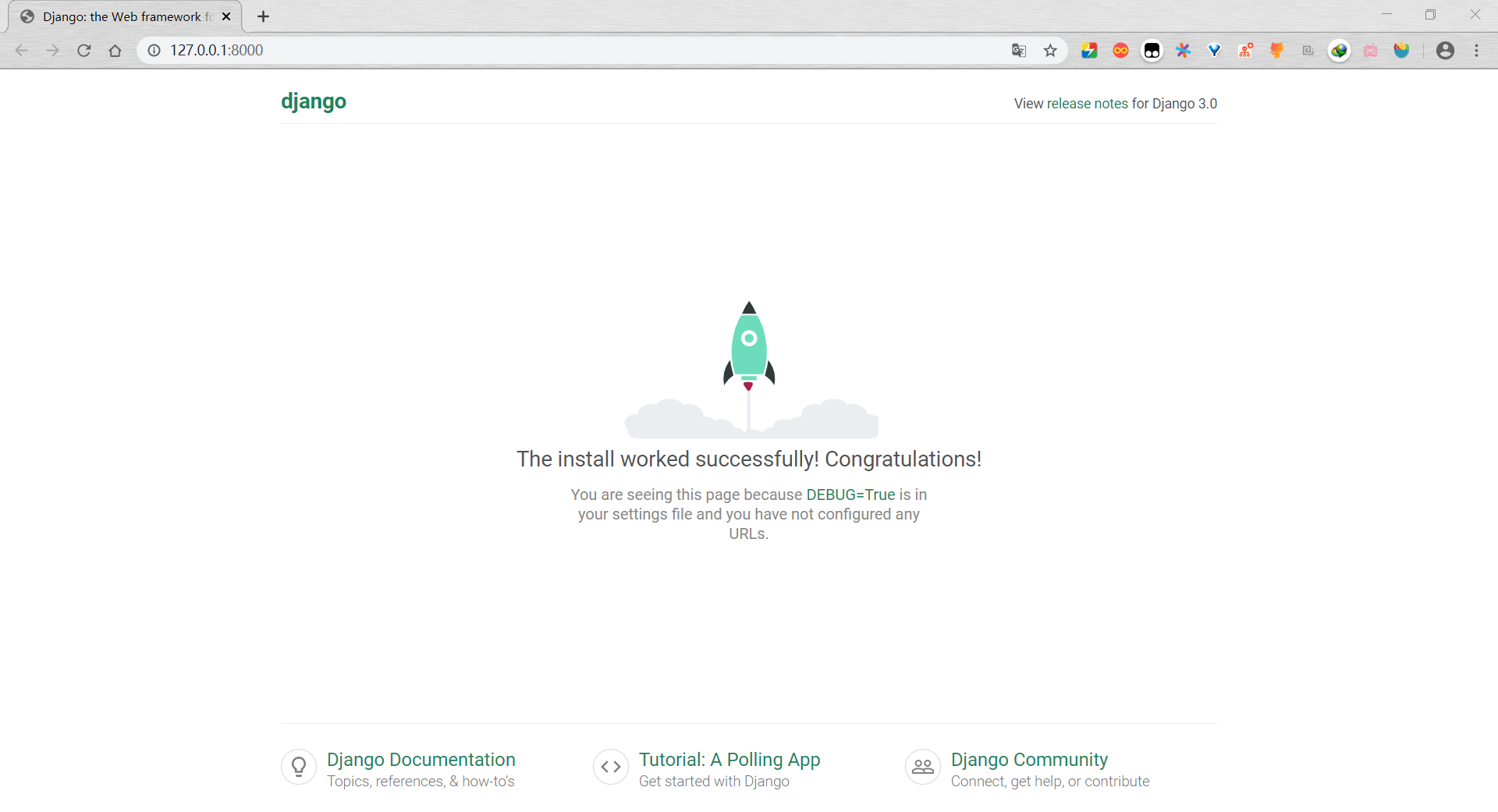Open the blue-orange crossed sticks extension
The height and width of the screenshot is (812, 1498).
point(1183,51)
